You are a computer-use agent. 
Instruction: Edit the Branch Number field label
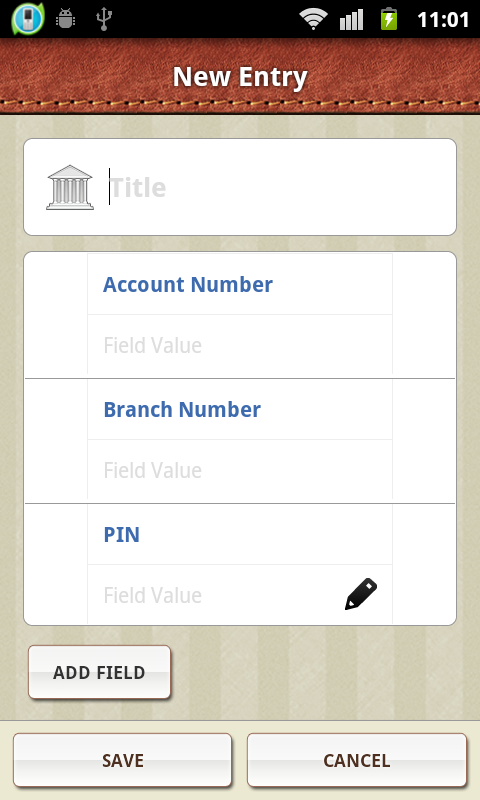coord(240,409)
